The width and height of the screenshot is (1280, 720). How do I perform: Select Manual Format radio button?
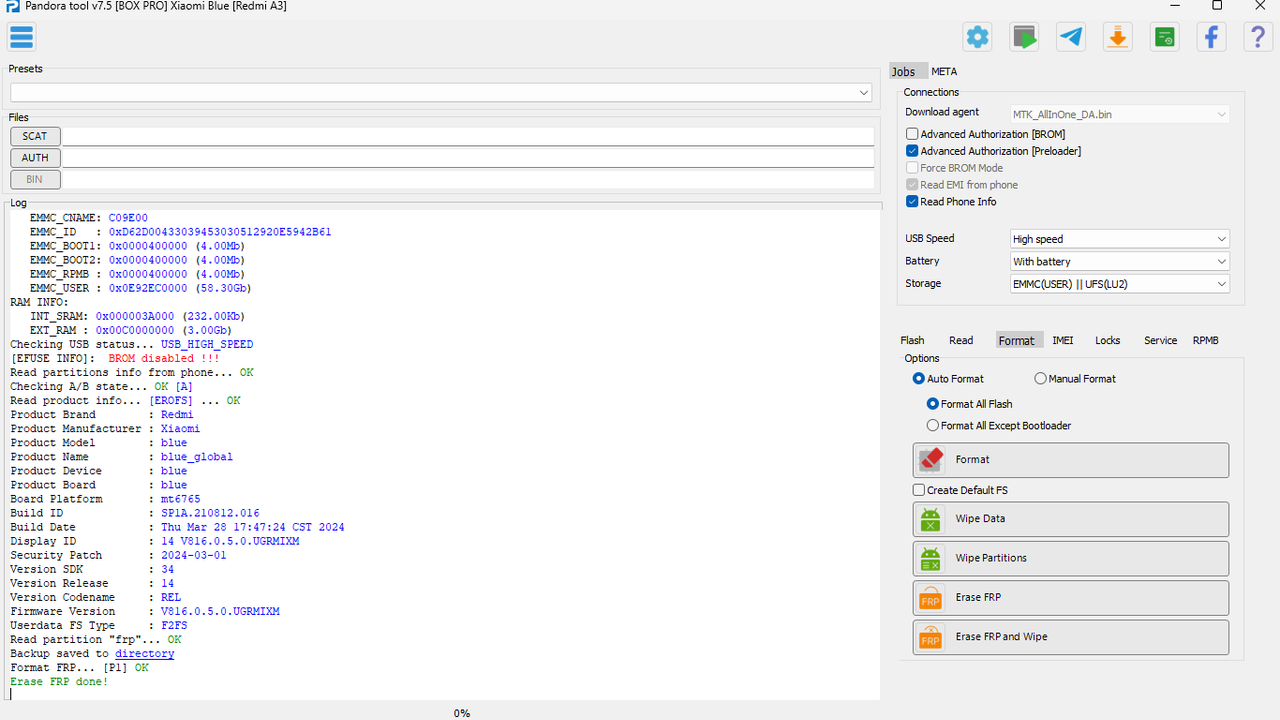click(1041, 379)
